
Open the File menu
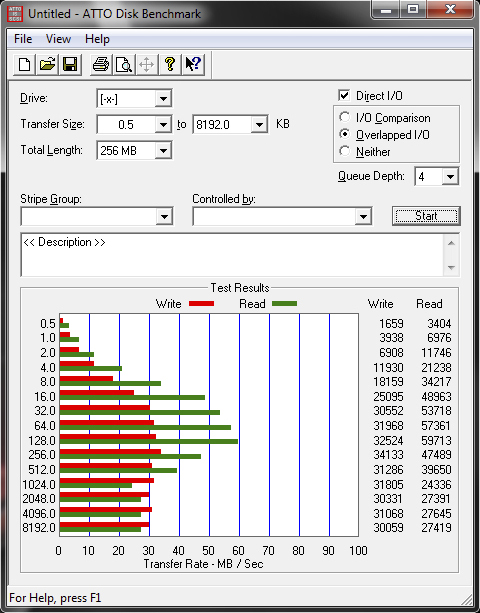coord(23,39)
